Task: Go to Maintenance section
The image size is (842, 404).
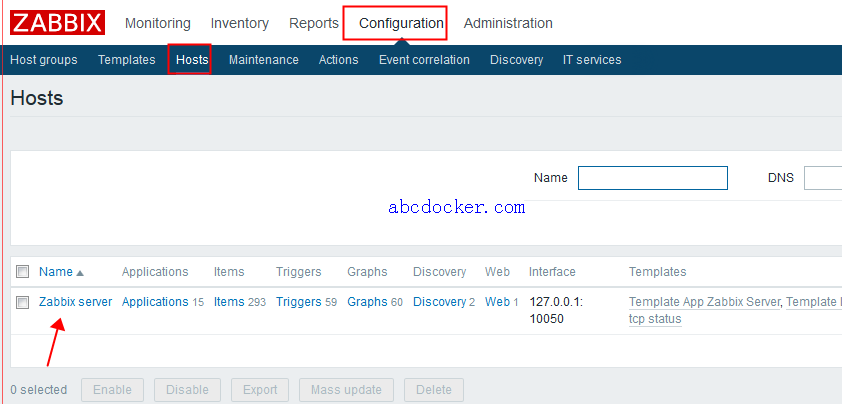Action: point(263,60)
